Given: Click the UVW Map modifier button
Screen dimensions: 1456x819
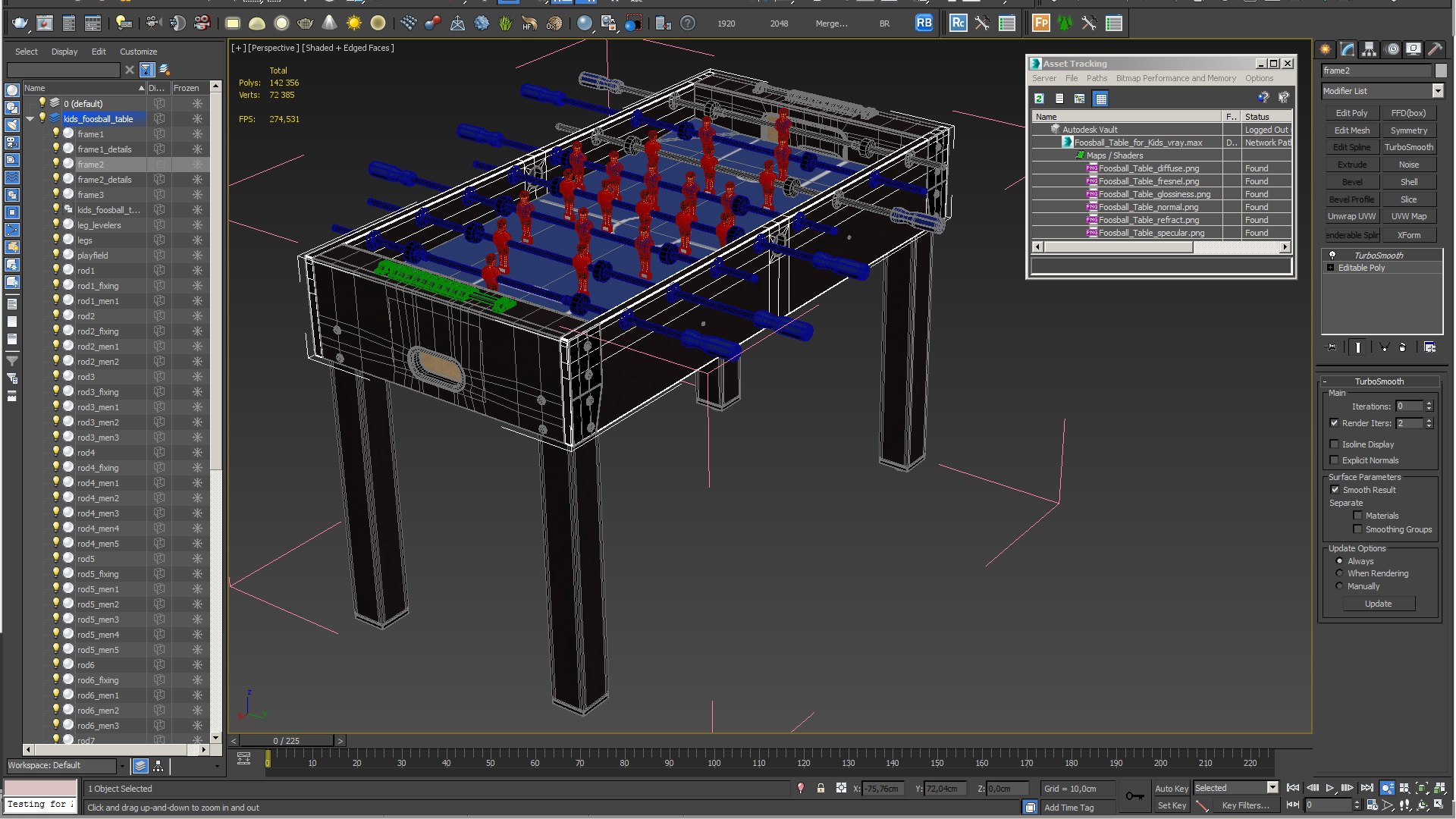Looking at the screenshot, I should (x=1409, y=216).
